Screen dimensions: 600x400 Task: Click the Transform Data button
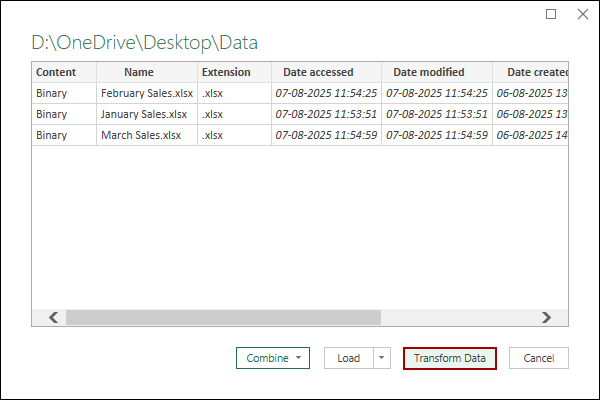coord(449,358)
